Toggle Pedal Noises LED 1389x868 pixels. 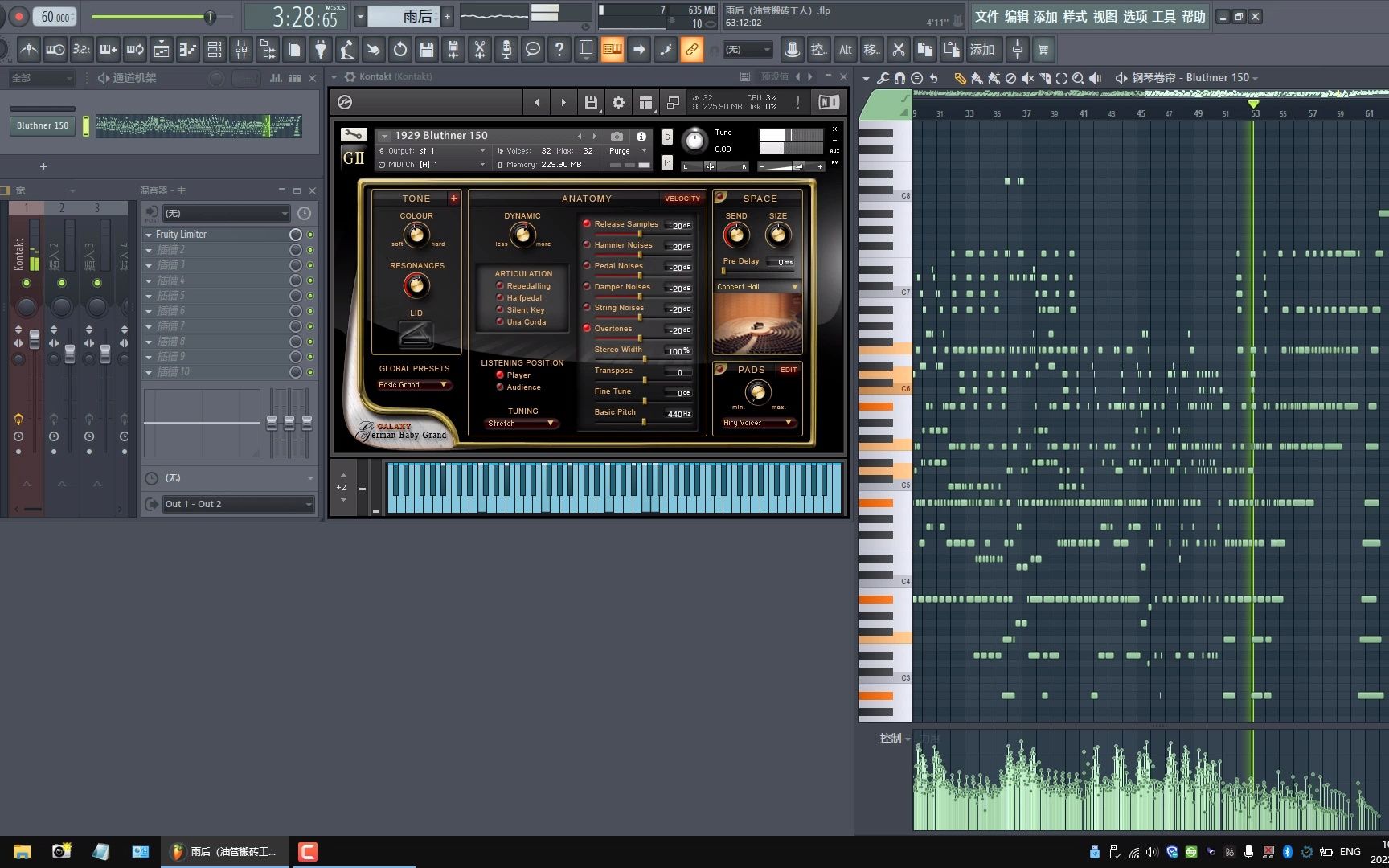(x=587, y=266)
